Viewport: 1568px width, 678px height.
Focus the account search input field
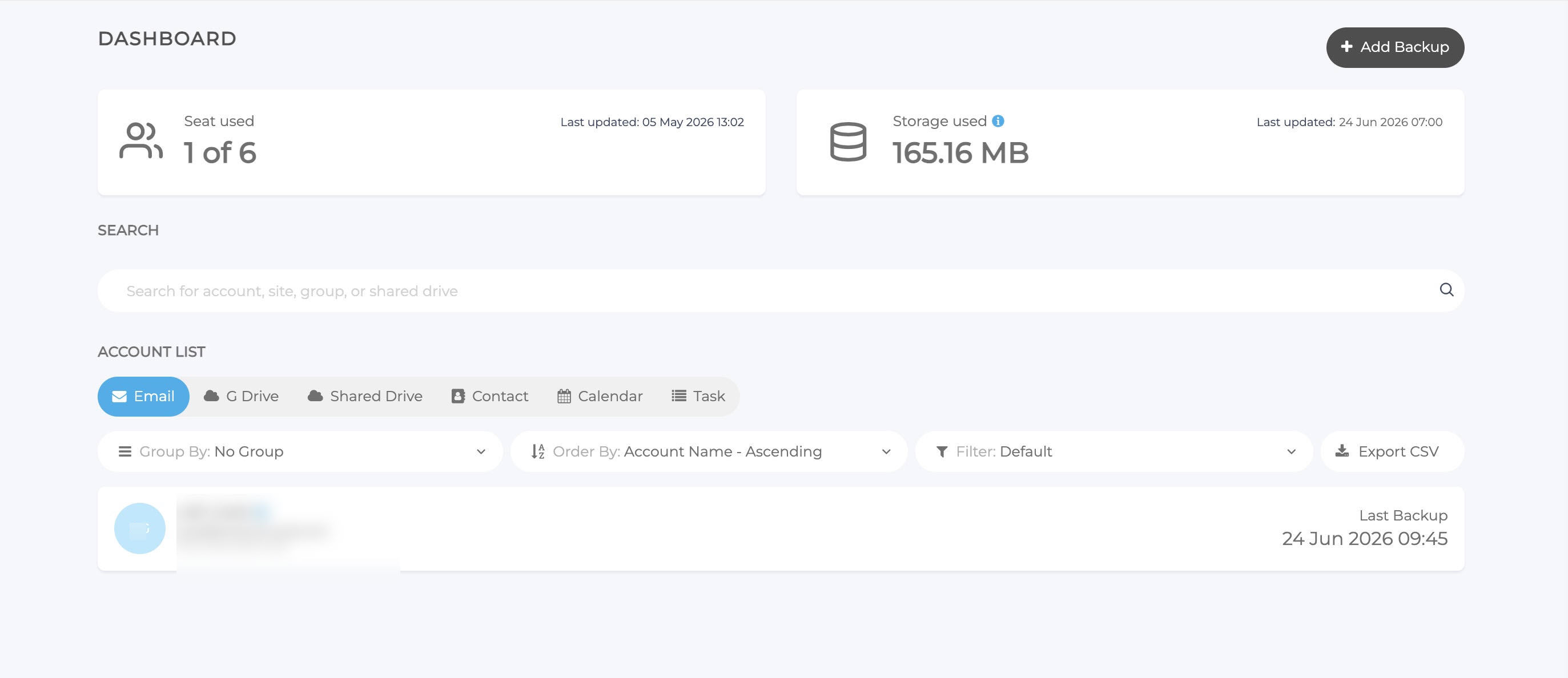click(781, 291)
